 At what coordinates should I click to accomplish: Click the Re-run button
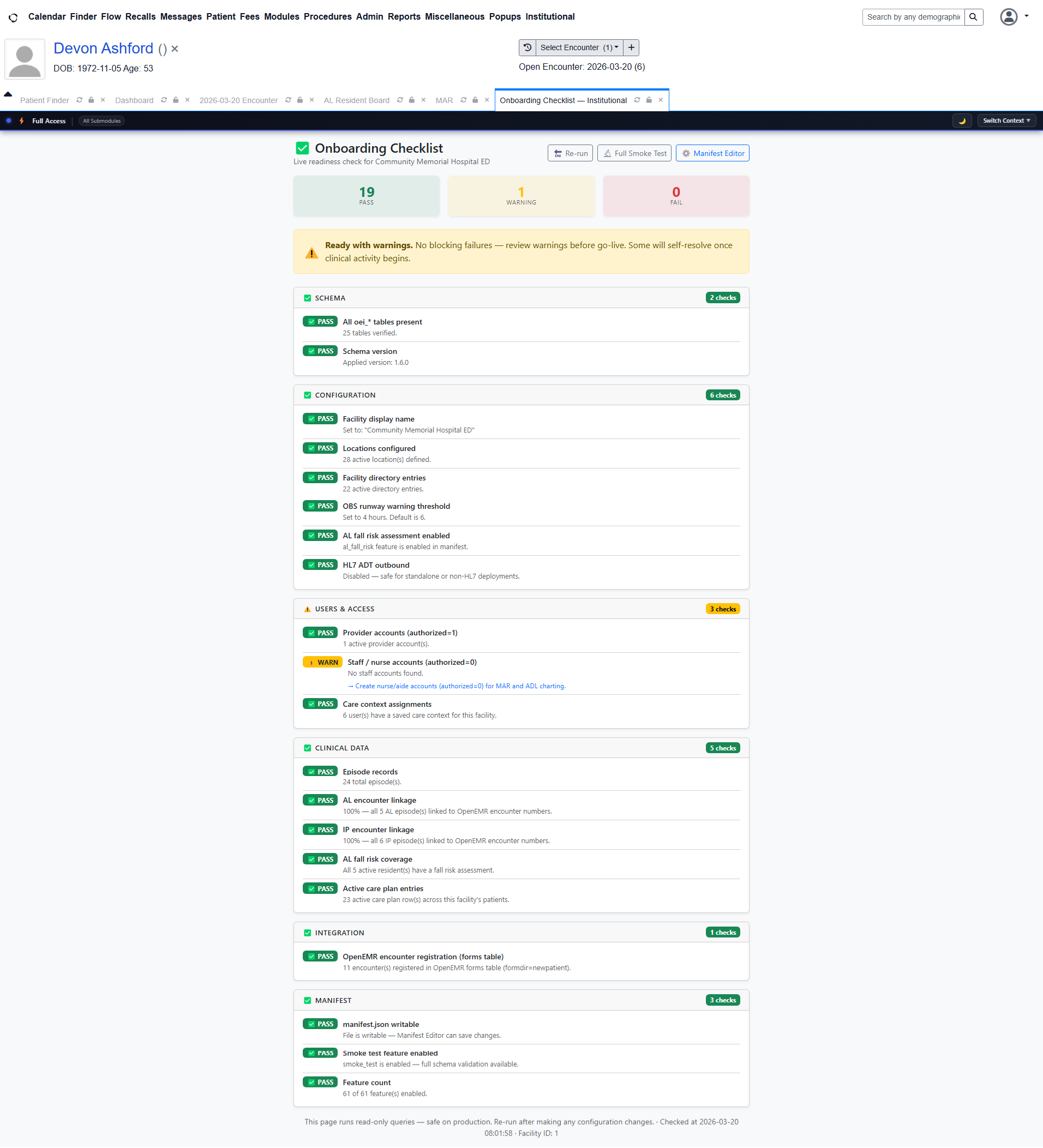click(570, 154)
